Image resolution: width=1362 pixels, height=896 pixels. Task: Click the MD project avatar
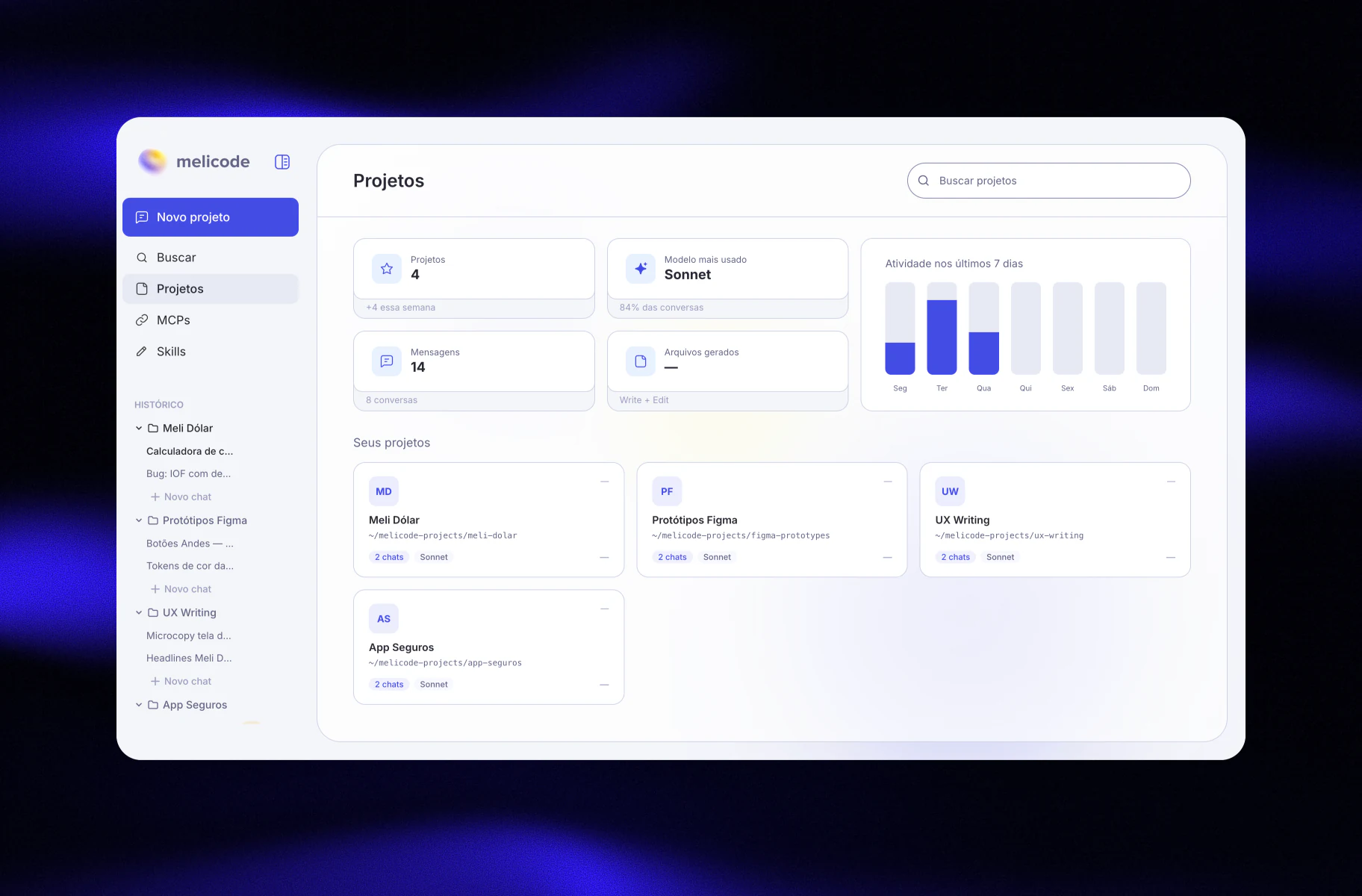[x=384, y=491]
